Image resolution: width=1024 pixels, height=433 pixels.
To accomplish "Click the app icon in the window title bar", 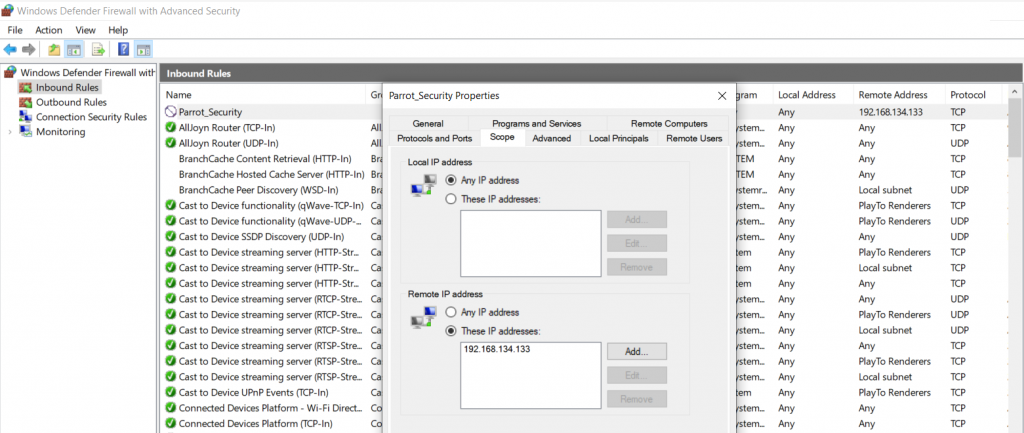I will 8,11.
